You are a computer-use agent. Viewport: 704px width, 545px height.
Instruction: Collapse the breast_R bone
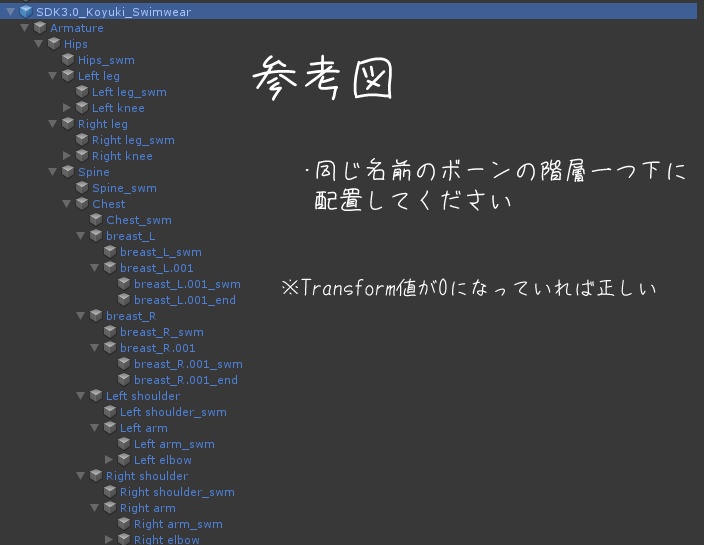(81, 316)
